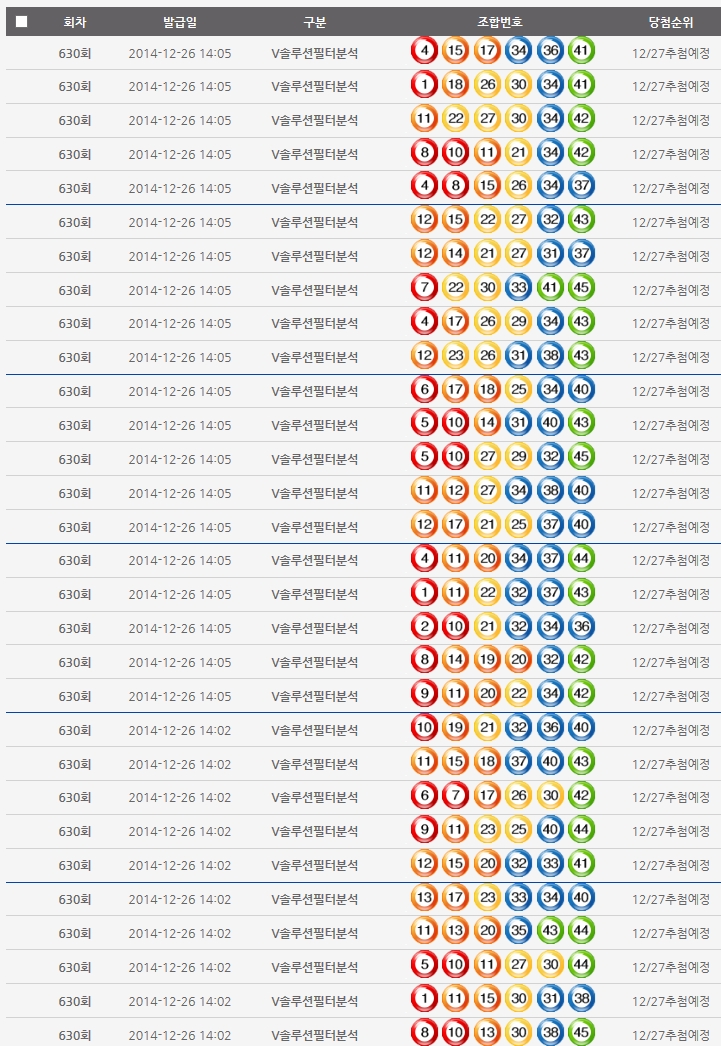Click V솔루션필터분석 text in the last row
721x1046 pixels.
[x=314, y=1035]
